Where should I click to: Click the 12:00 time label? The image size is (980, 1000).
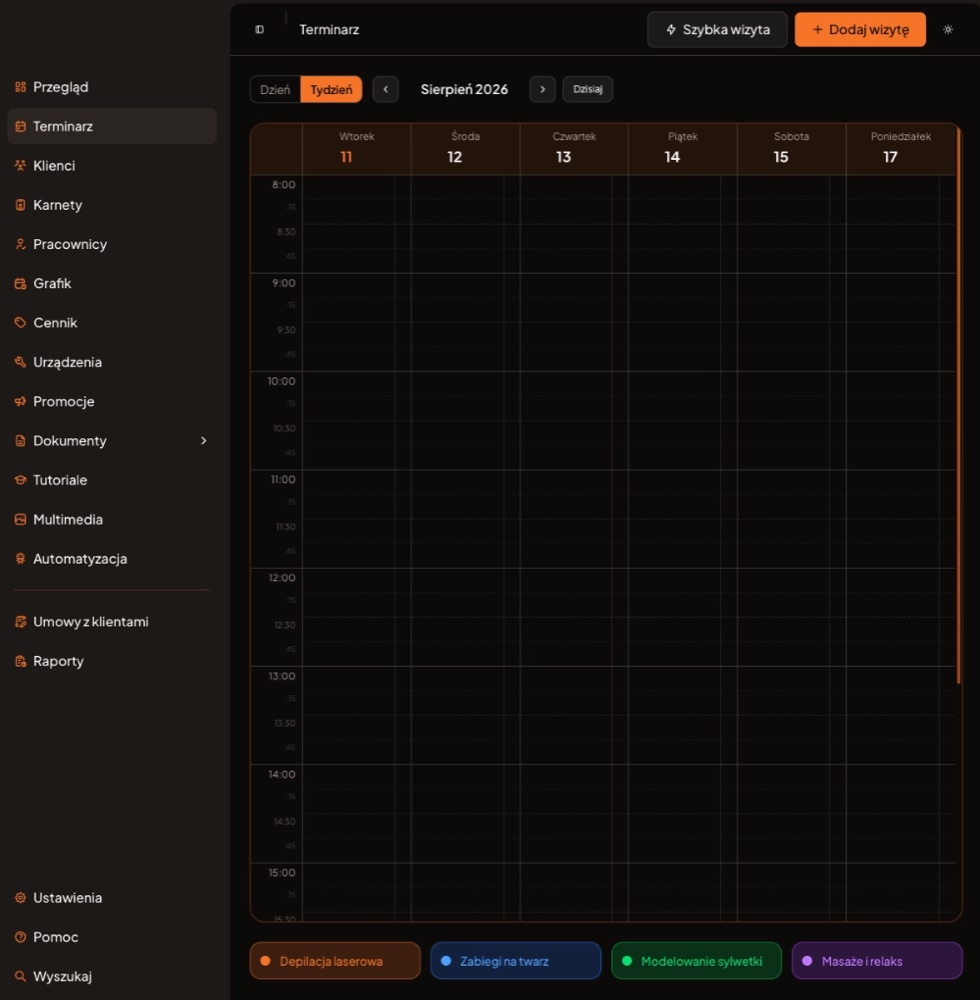tap(282, 578)
